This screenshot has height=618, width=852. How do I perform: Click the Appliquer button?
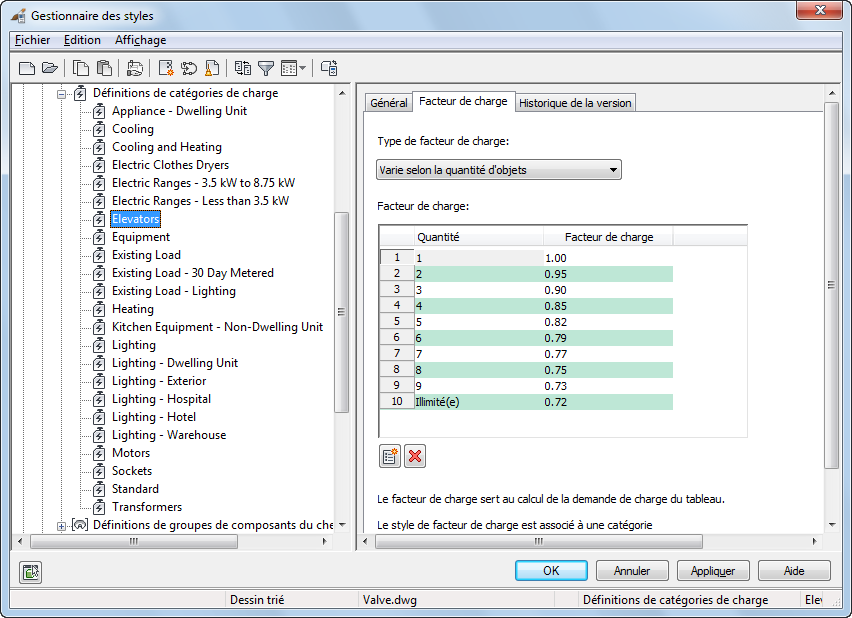point(712,571)
